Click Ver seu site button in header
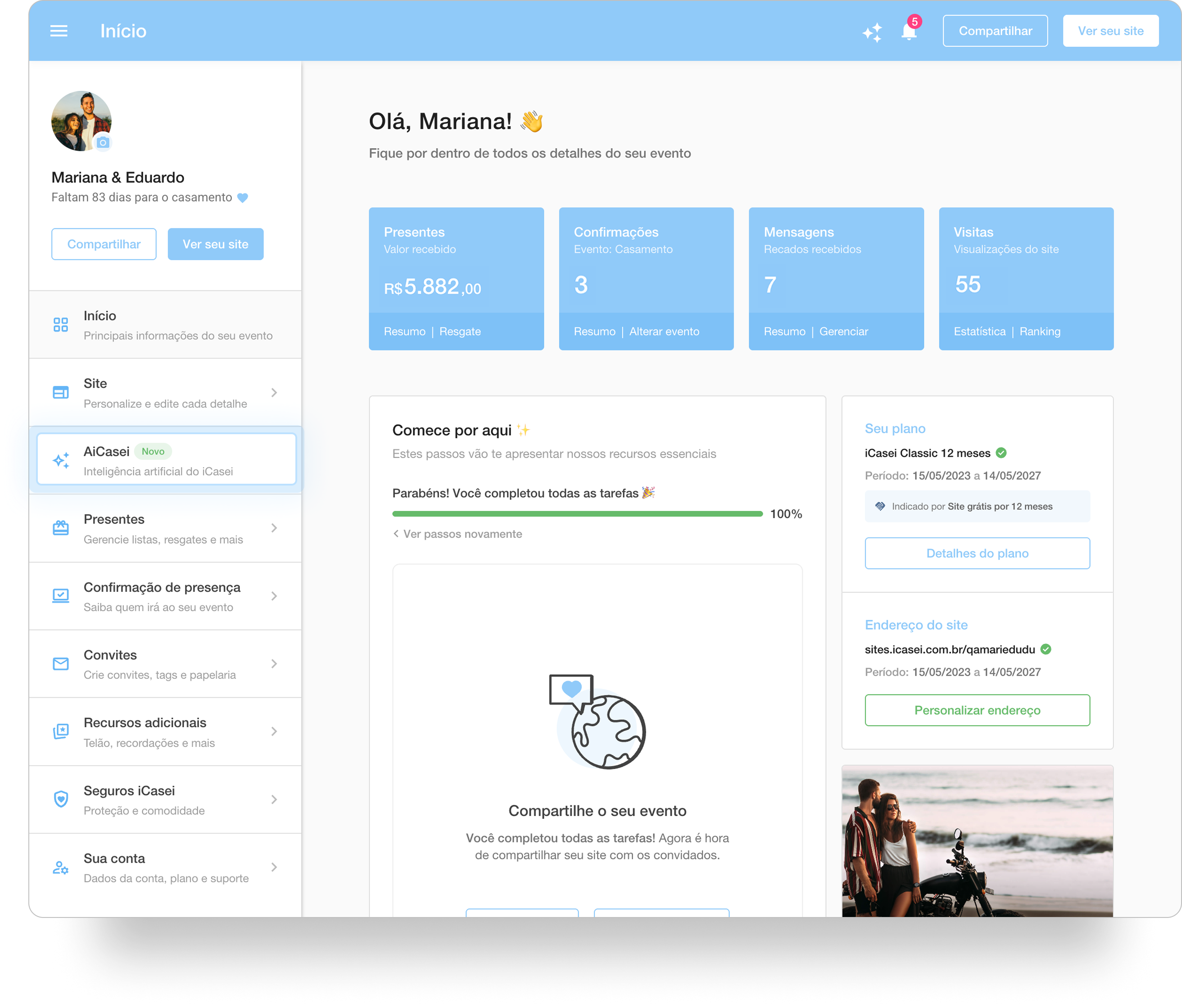Viewport: 1182px width, 1008px height. (1110, 31)
